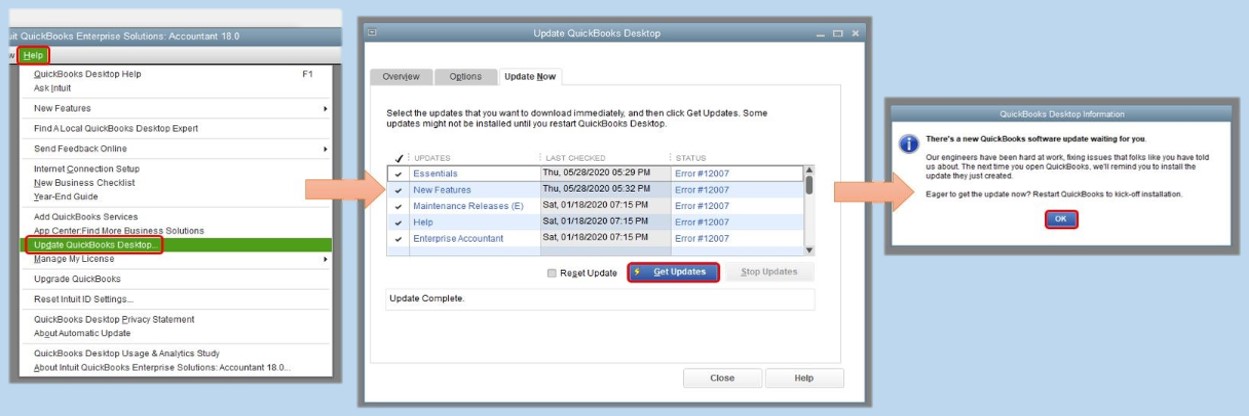Choose QuickBooks Desktop Help menu entry
Viewport: 1249px width, 416px height.
[175, 74]
